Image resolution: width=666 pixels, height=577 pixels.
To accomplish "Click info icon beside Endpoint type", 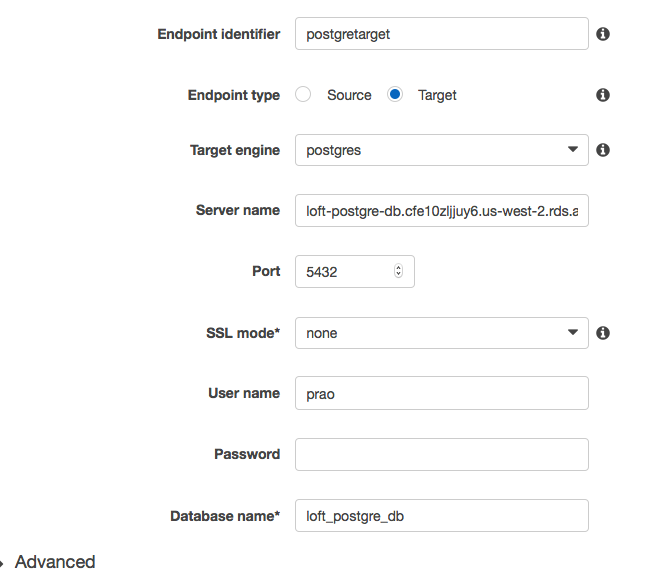I will click(x=603, y=95).
